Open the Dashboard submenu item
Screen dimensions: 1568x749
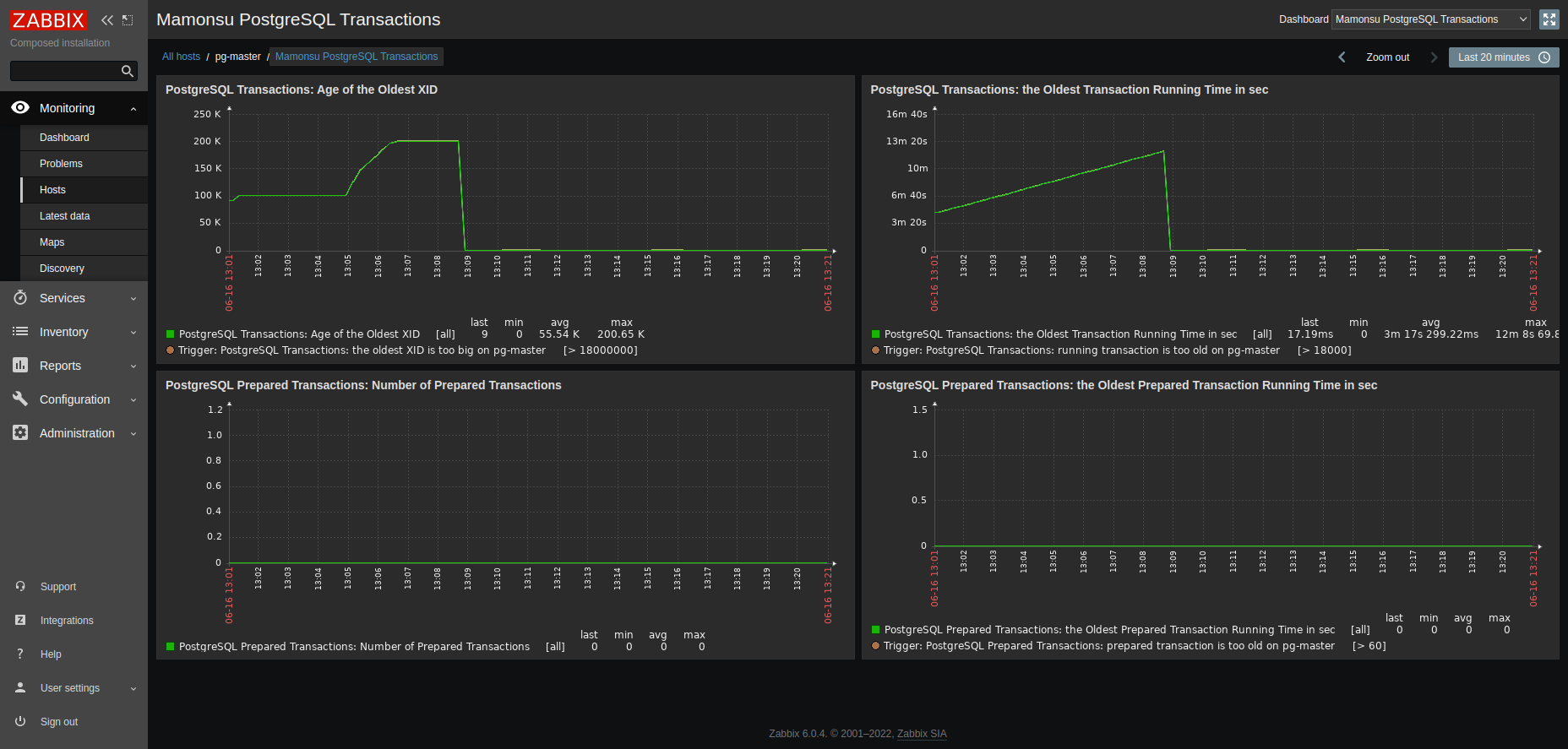(x=84, y=138)
